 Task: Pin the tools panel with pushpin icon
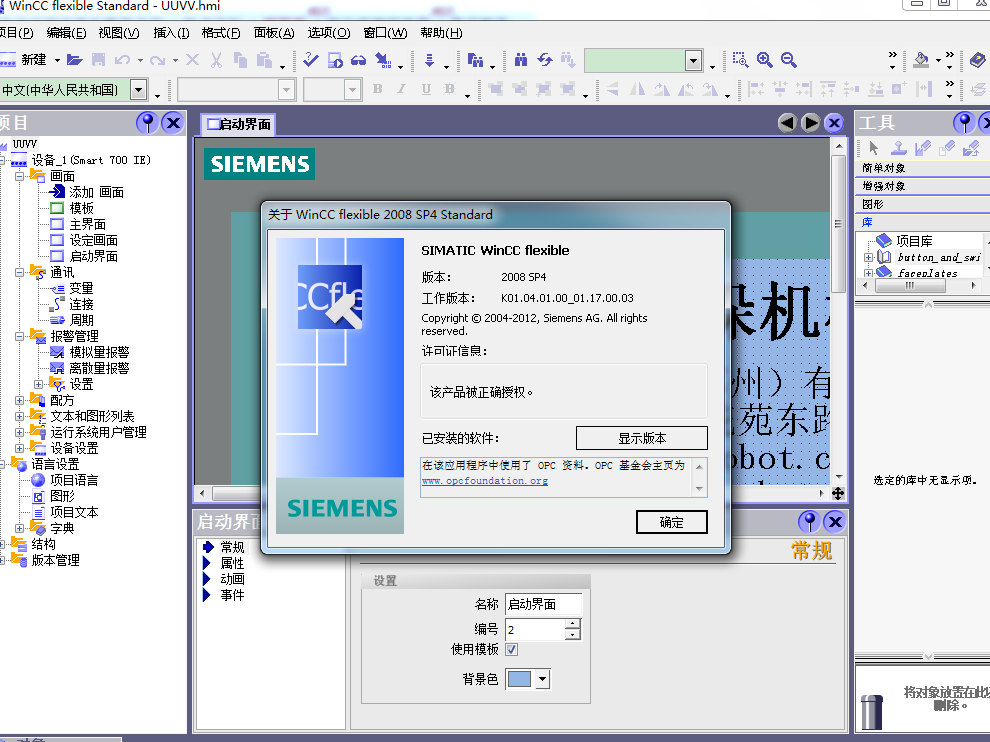[x=964, y=123]
